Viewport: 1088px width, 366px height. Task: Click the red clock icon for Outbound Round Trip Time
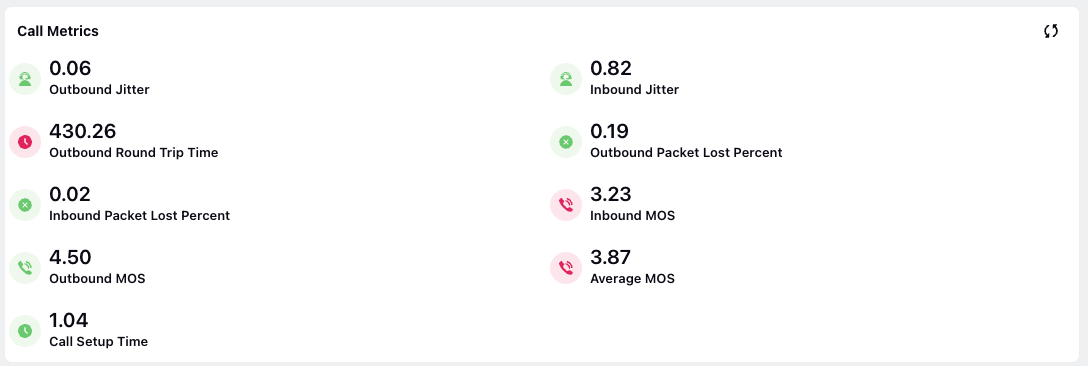tap(25, 142)
